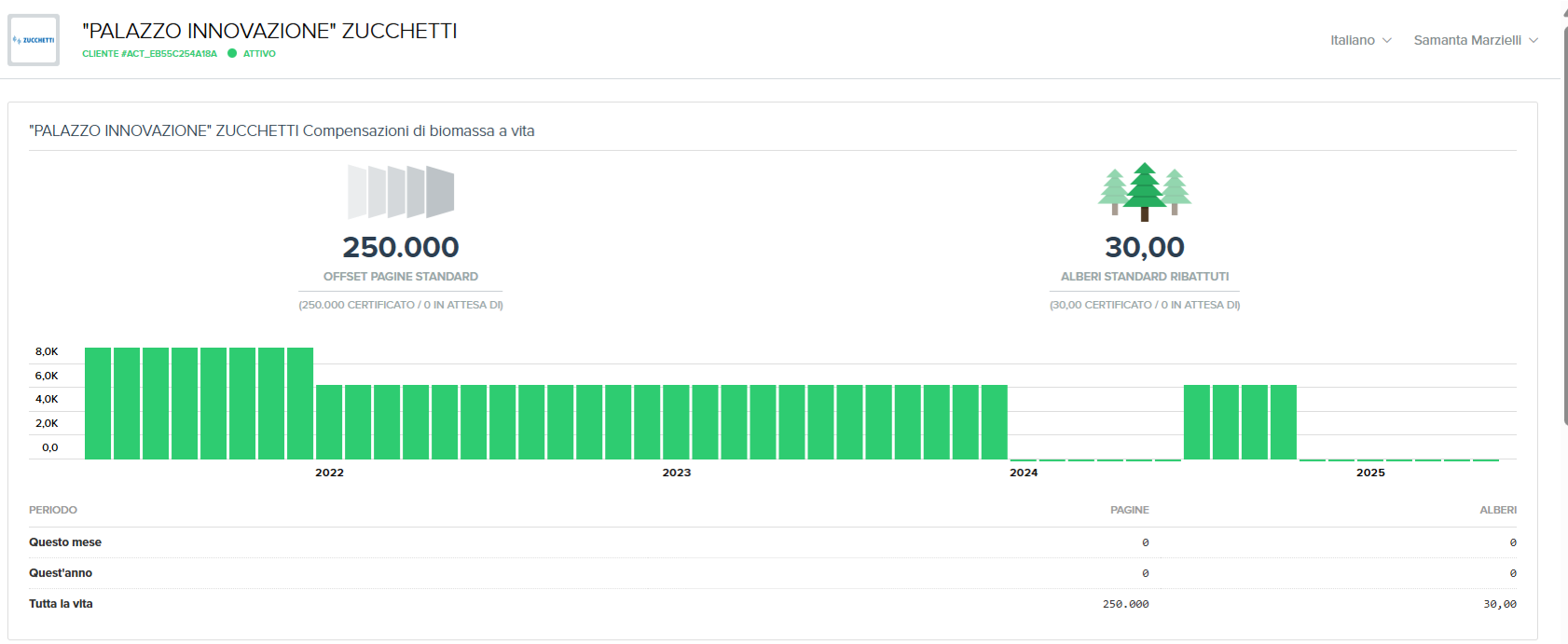Click the Zucchetti logo thumbnail
Image resolution: width=1568 pixels, height=644 pixels.
coord(34,40)
